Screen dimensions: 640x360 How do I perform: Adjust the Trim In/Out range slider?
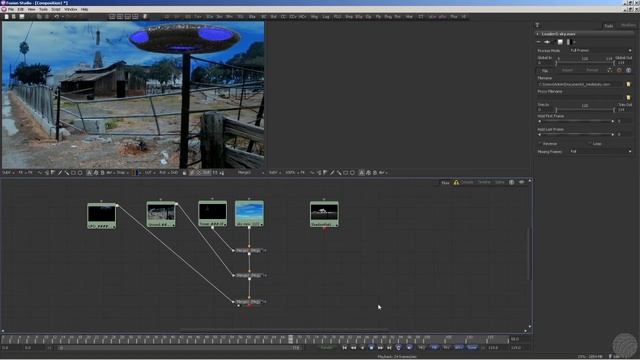(584, 110)
